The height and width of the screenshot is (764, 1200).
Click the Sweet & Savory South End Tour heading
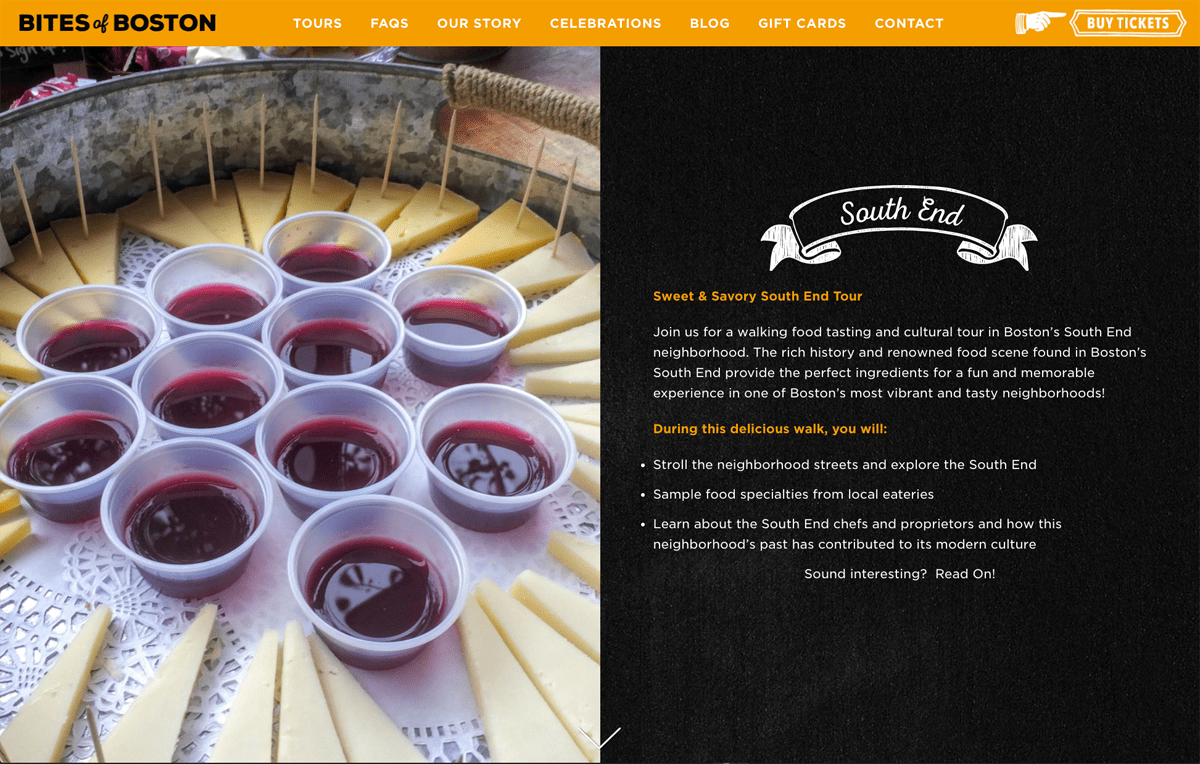click(757, 296)
